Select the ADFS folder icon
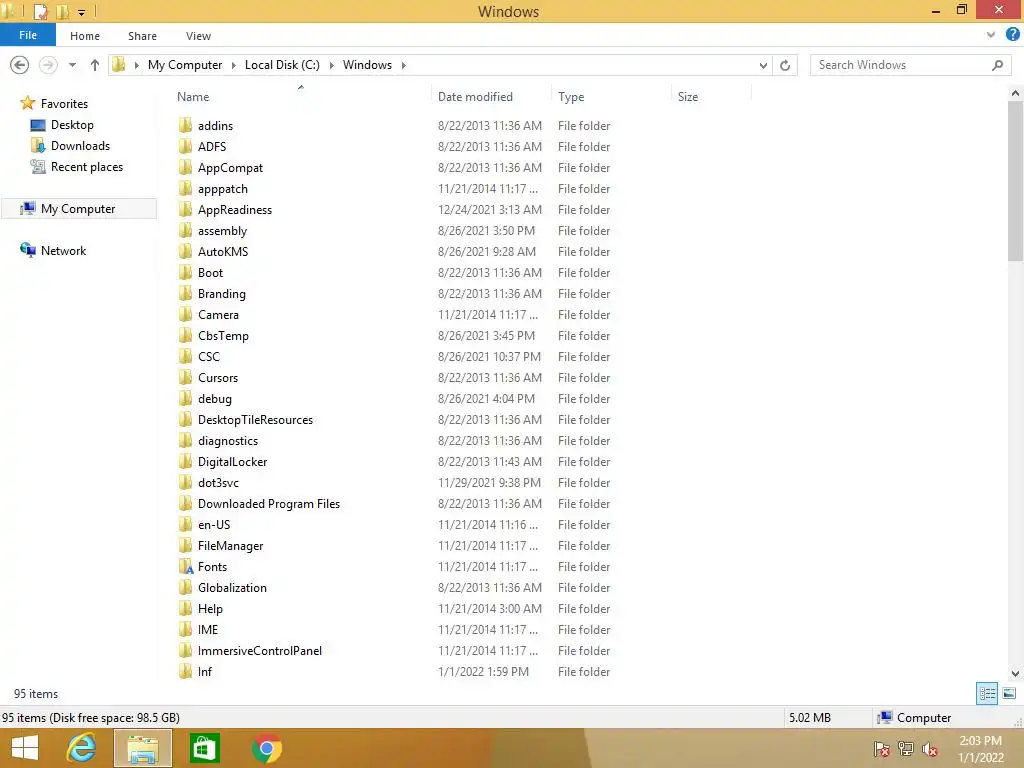1024x768 pixels. (x=185, y=146)
